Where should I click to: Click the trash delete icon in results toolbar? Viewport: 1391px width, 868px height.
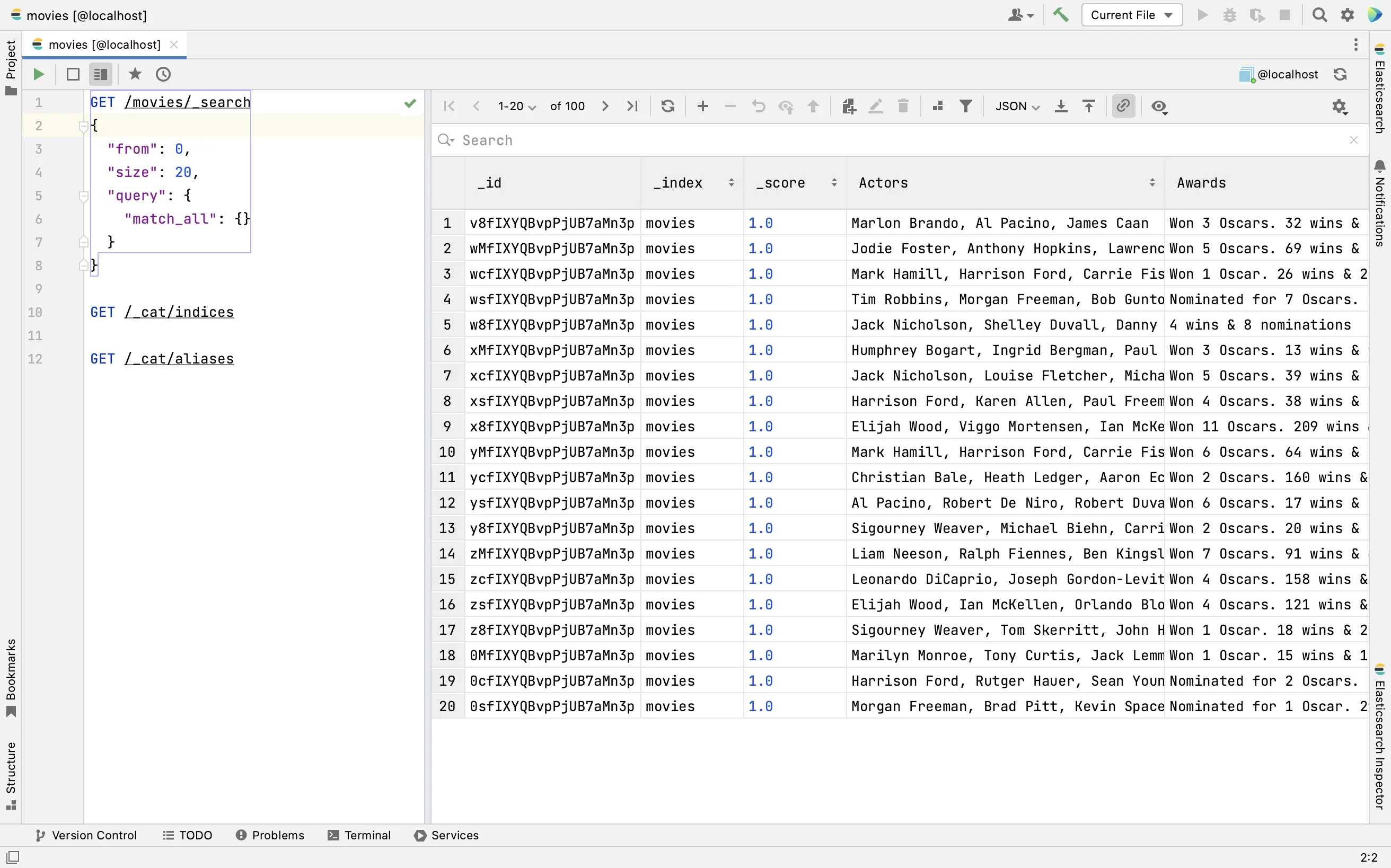tap(903, 106)
